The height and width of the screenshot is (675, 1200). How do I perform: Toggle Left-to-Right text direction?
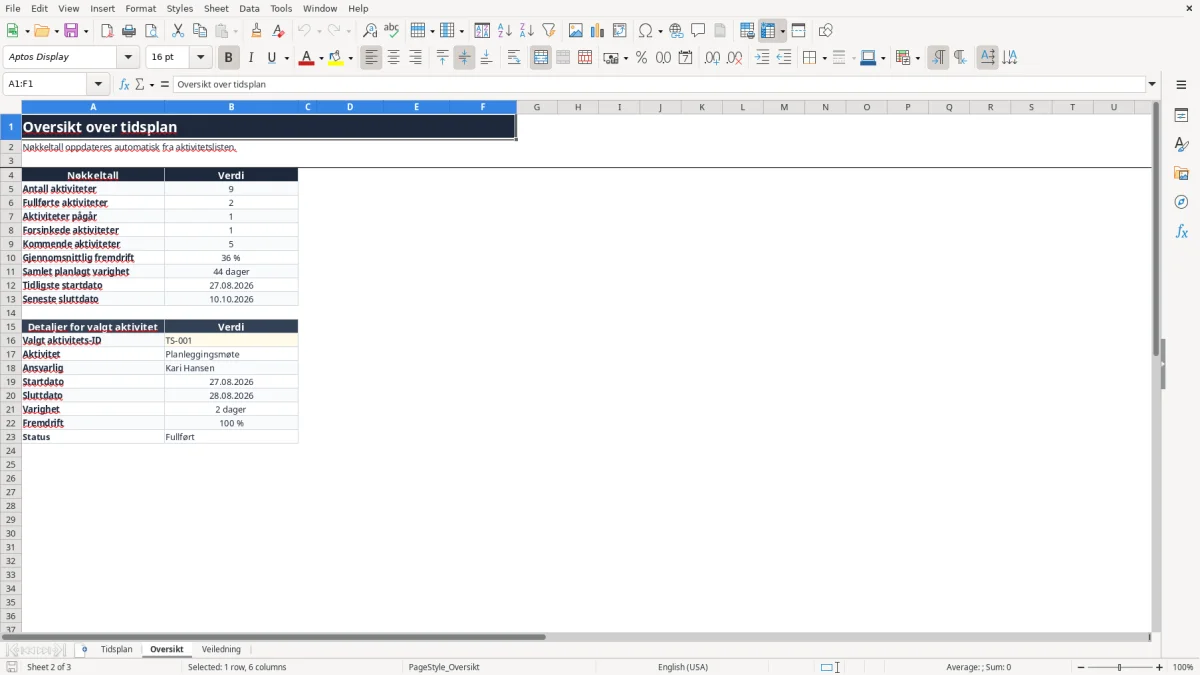[x=937, y=58]
